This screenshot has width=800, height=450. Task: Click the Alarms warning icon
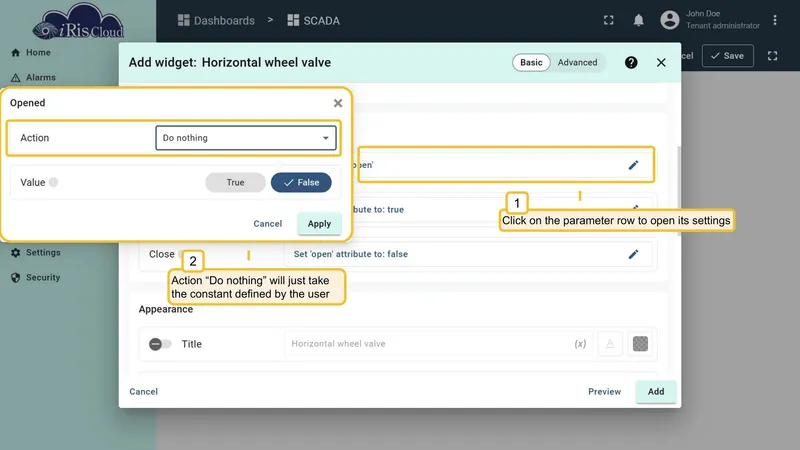coord(15,78)
